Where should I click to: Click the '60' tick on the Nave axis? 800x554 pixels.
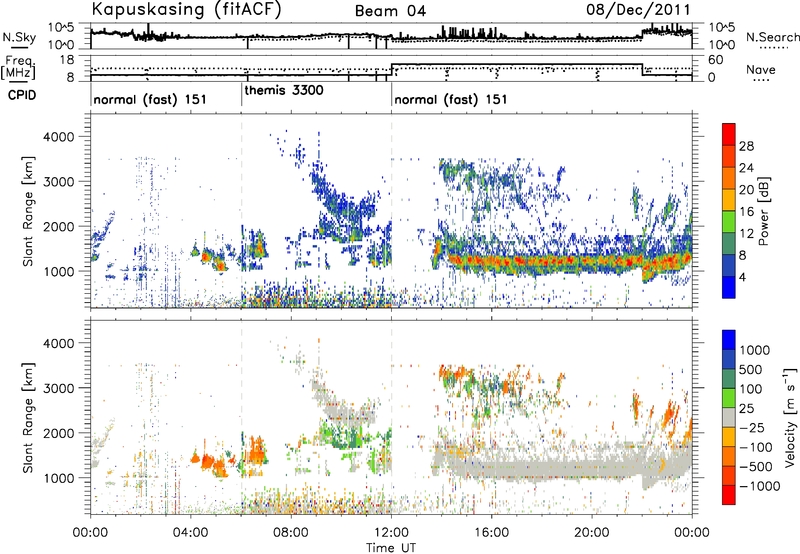715,60
